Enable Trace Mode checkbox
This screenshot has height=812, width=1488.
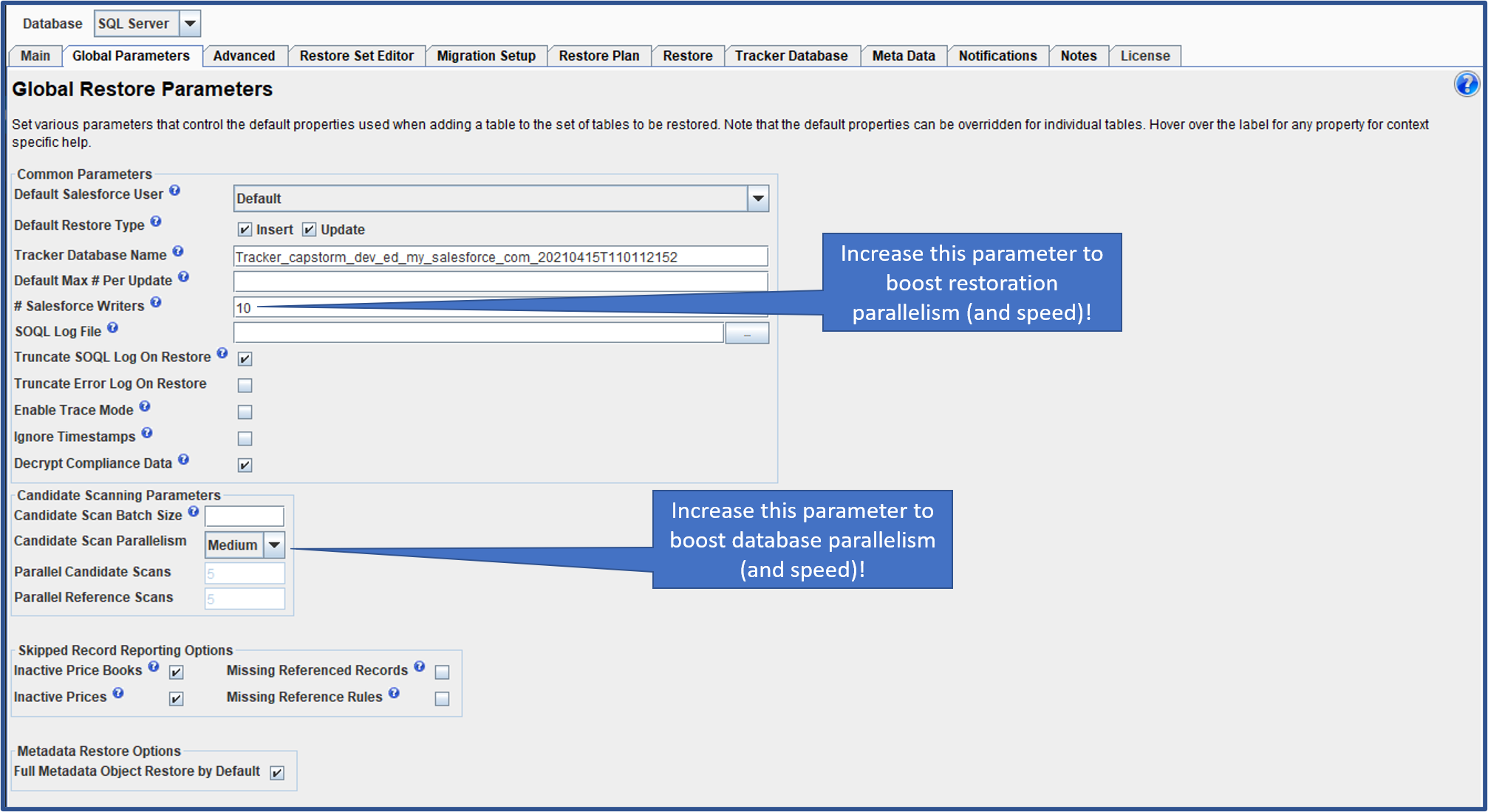[245, 412]
